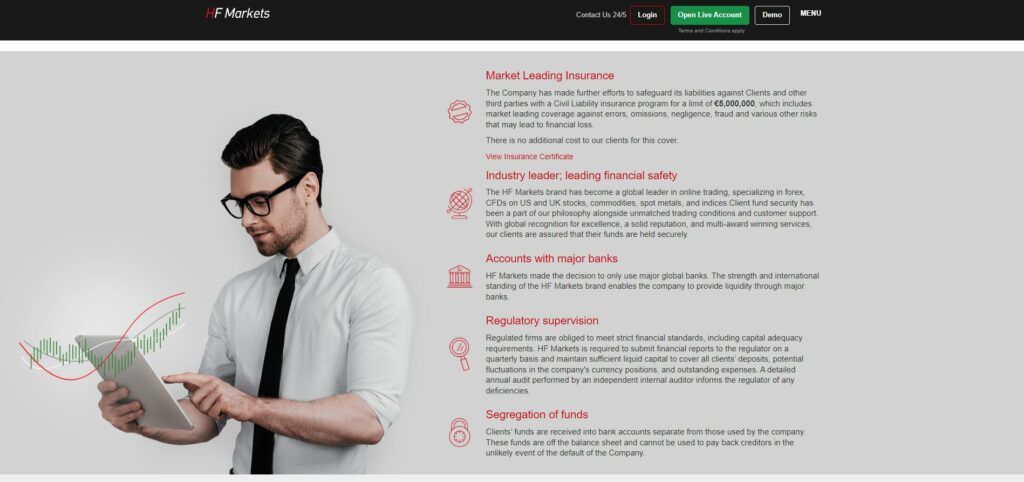This screenshot has width=1024, height=482.
Task: Click the Demo button
Action: point(772,15)
